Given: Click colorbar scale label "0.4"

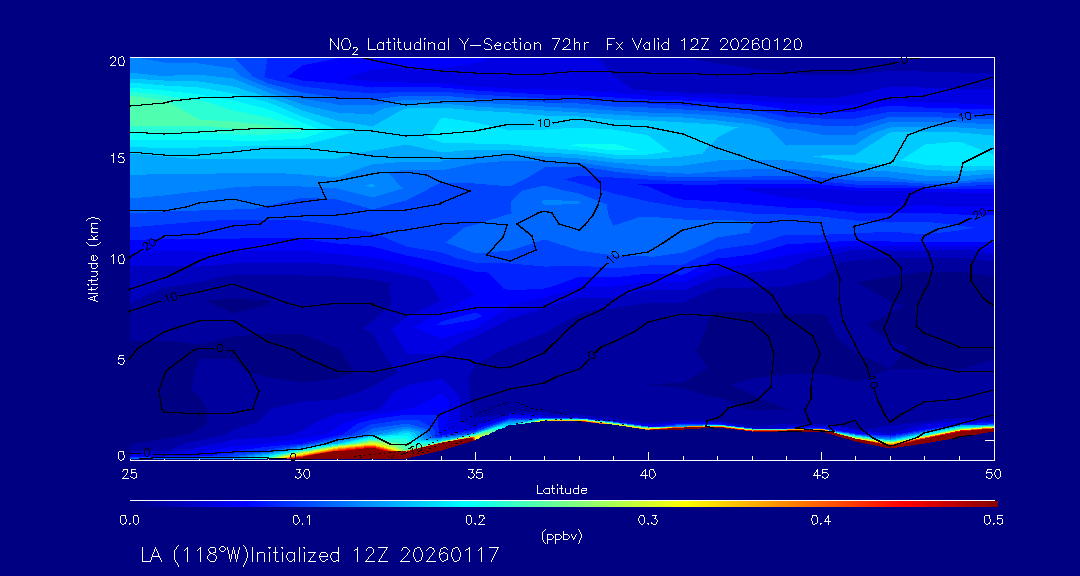Looking at the screenshot, I should coord(821,520).
